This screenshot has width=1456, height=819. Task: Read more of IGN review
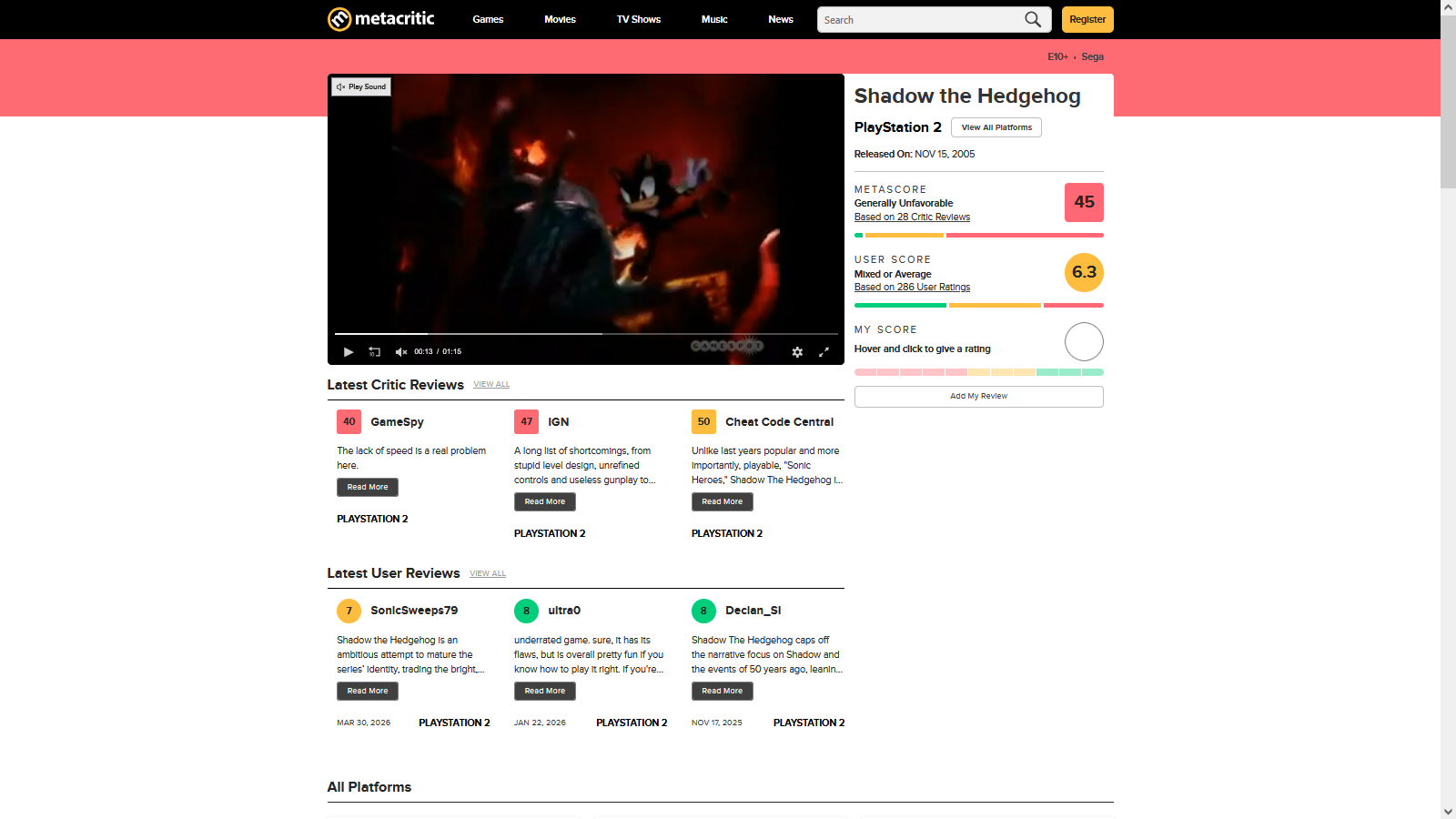[x=545, y=501]
